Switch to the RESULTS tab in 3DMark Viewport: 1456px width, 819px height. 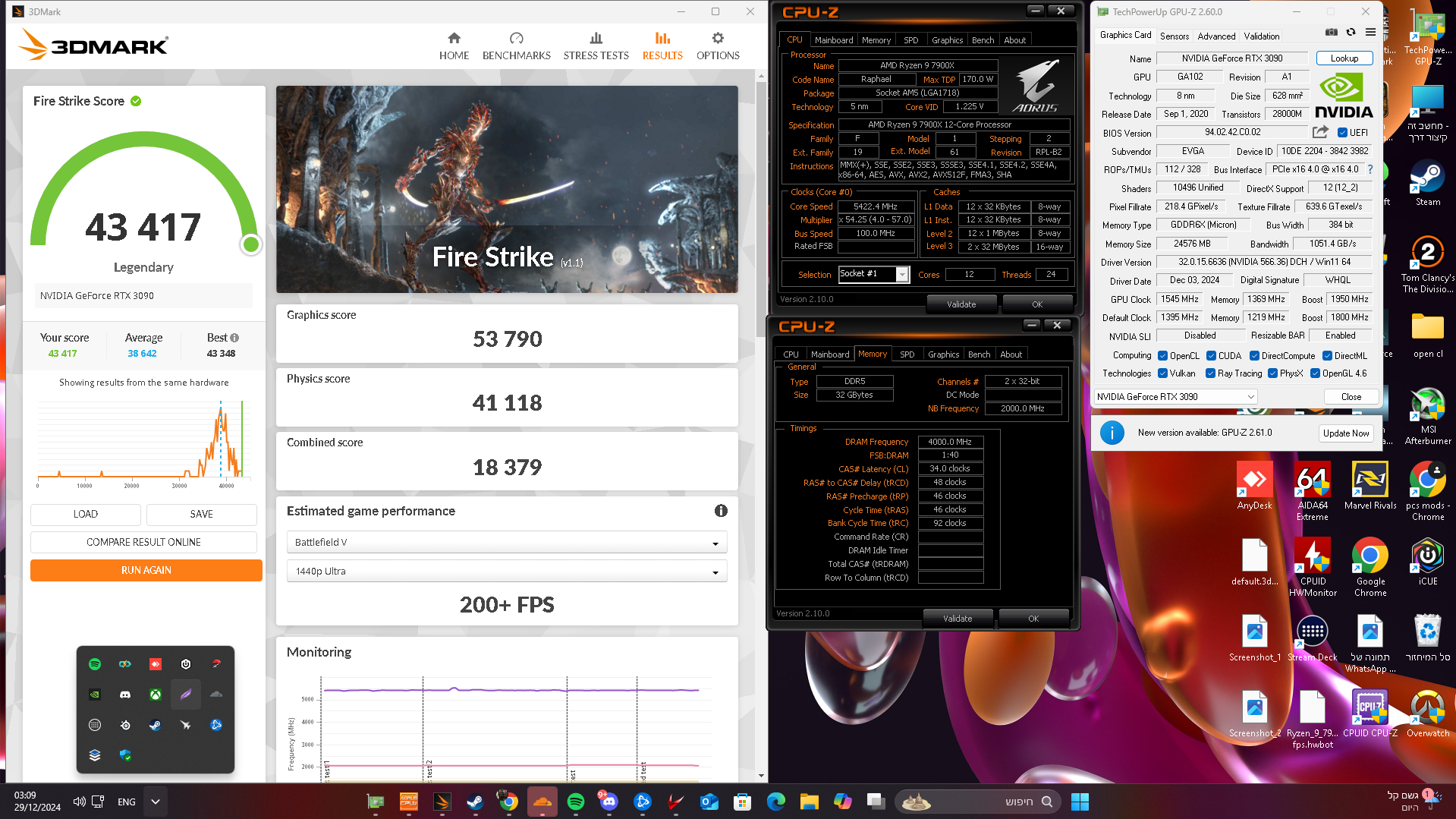pos(662,46)
